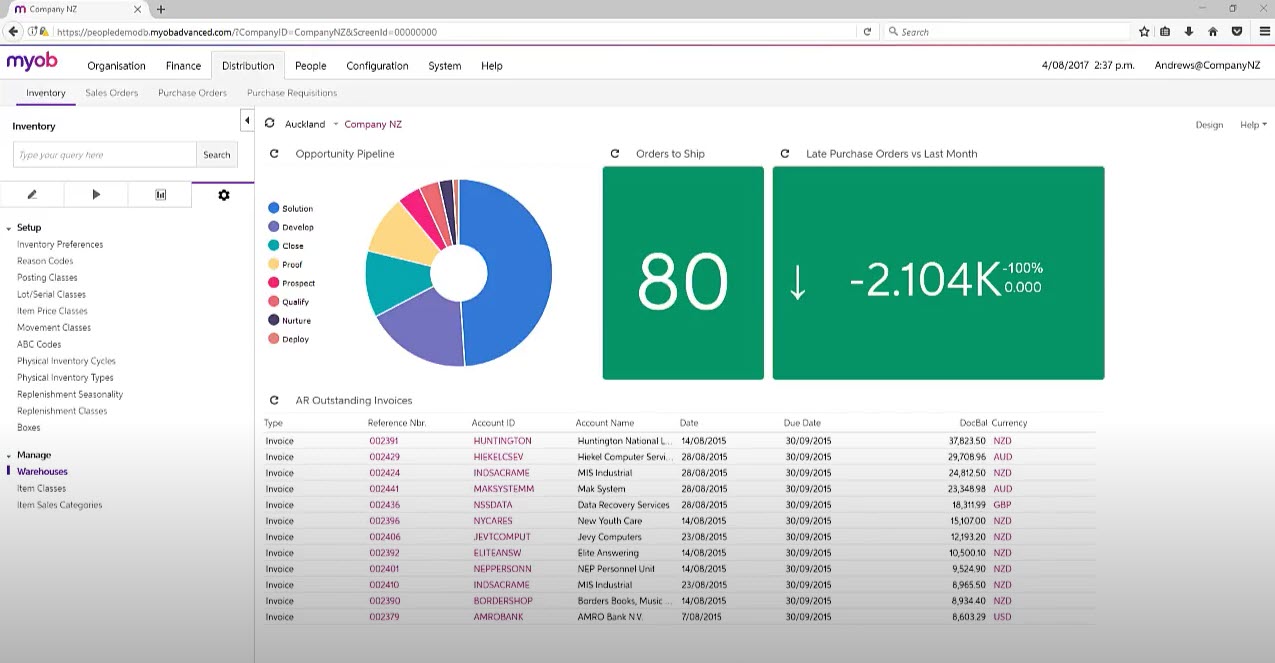This screenshot has height=663, width=1275.
Task: Open Replenishment Classes item
Action: (62, 411)
